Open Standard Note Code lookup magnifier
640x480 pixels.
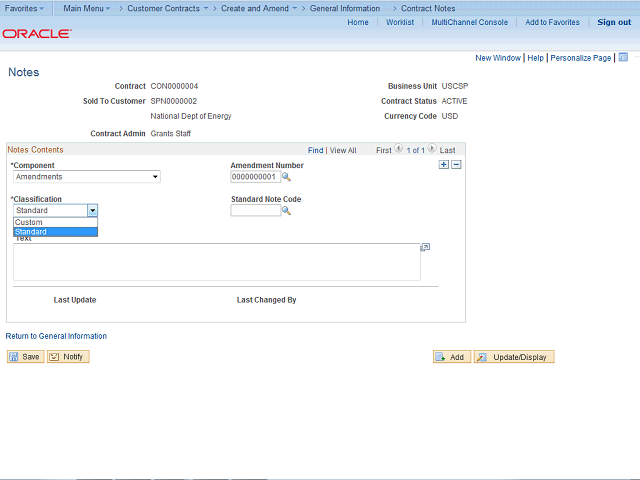pos(287,211)
